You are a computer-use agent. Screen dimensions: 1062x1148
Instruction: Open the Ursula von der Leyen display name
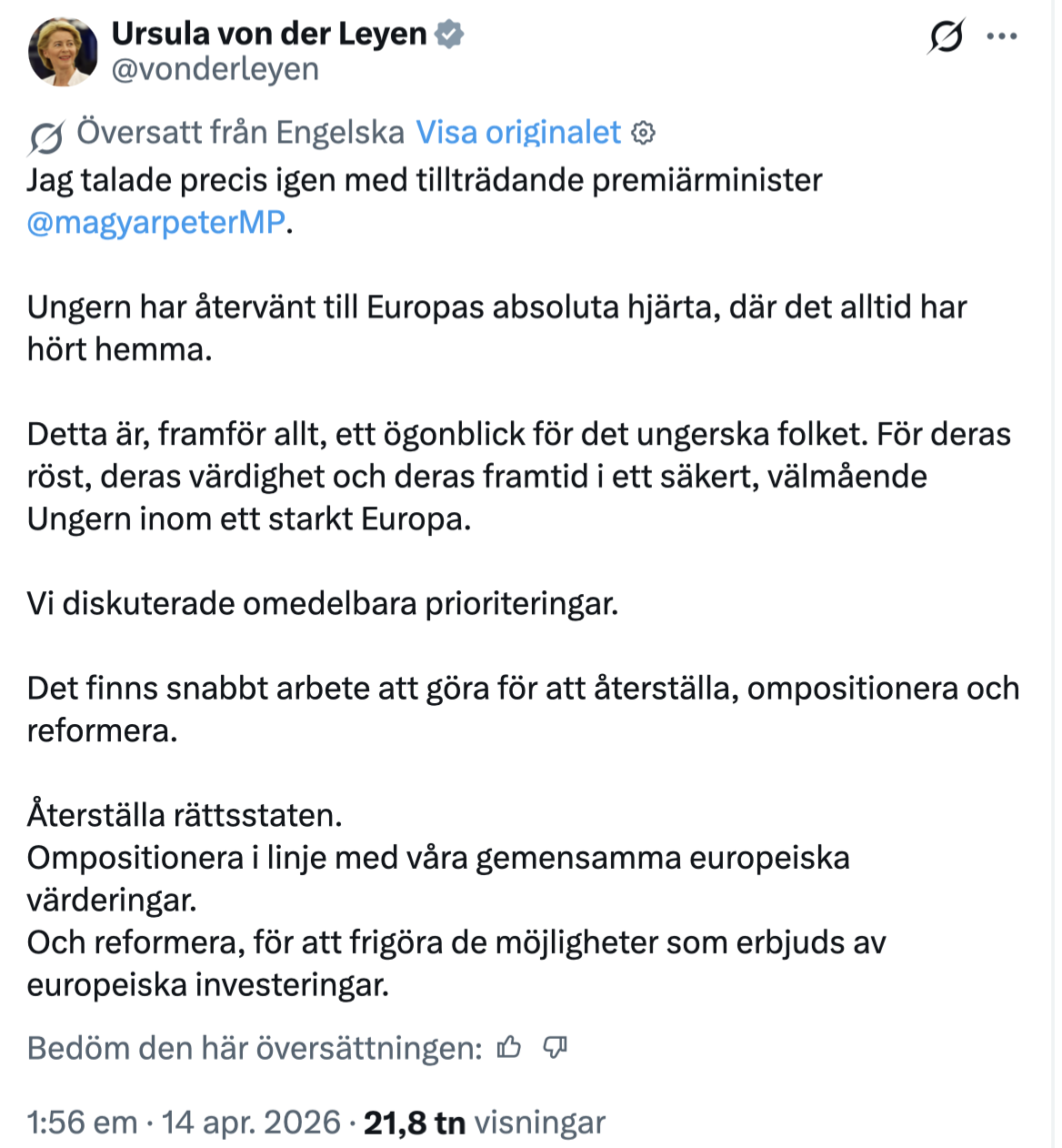click(x=269, y=34)
